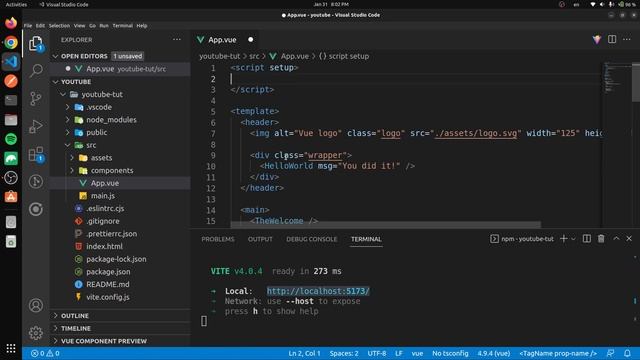The width and height of the screenshot is (640, 360).
Task: Open the Accounts menu icon
Action: click(36, 305)
